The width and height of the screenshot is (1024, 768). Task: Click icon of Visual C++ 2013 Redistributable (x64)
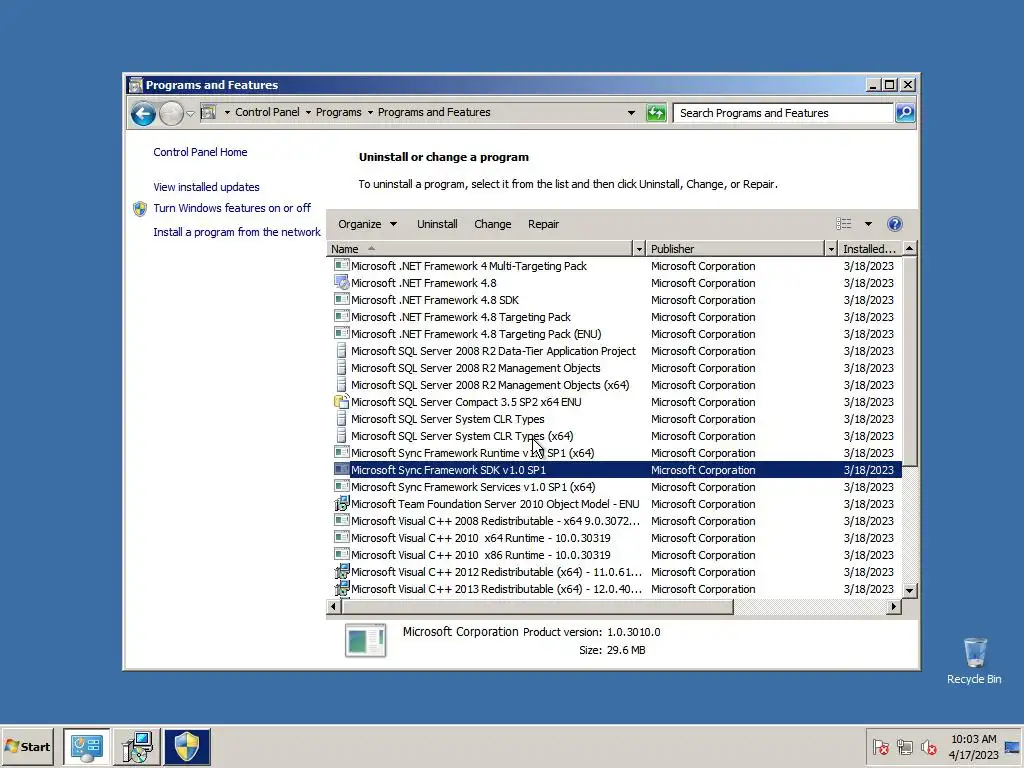341,588
